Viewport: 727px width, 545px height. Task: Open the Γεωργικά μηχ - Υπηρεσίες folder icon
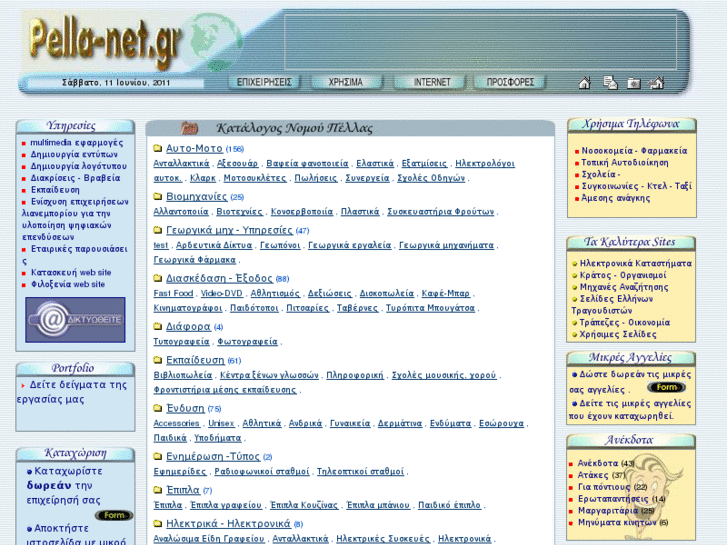click(158, 230)
